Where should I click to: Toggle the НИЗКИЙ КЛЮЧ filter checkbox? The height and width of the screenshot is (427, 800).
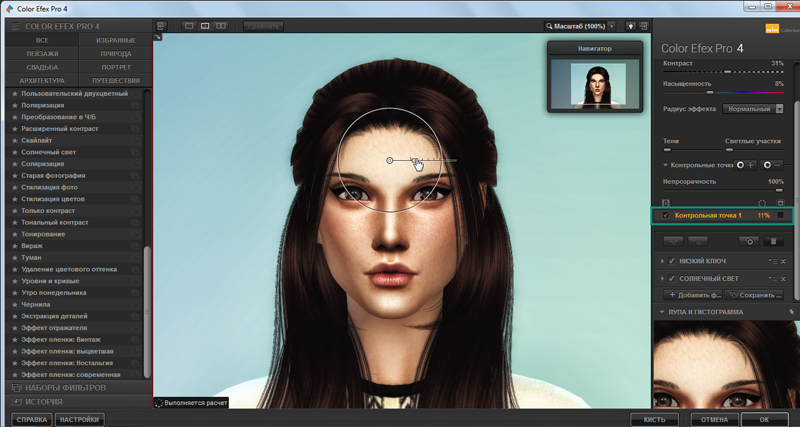(671, 261)
